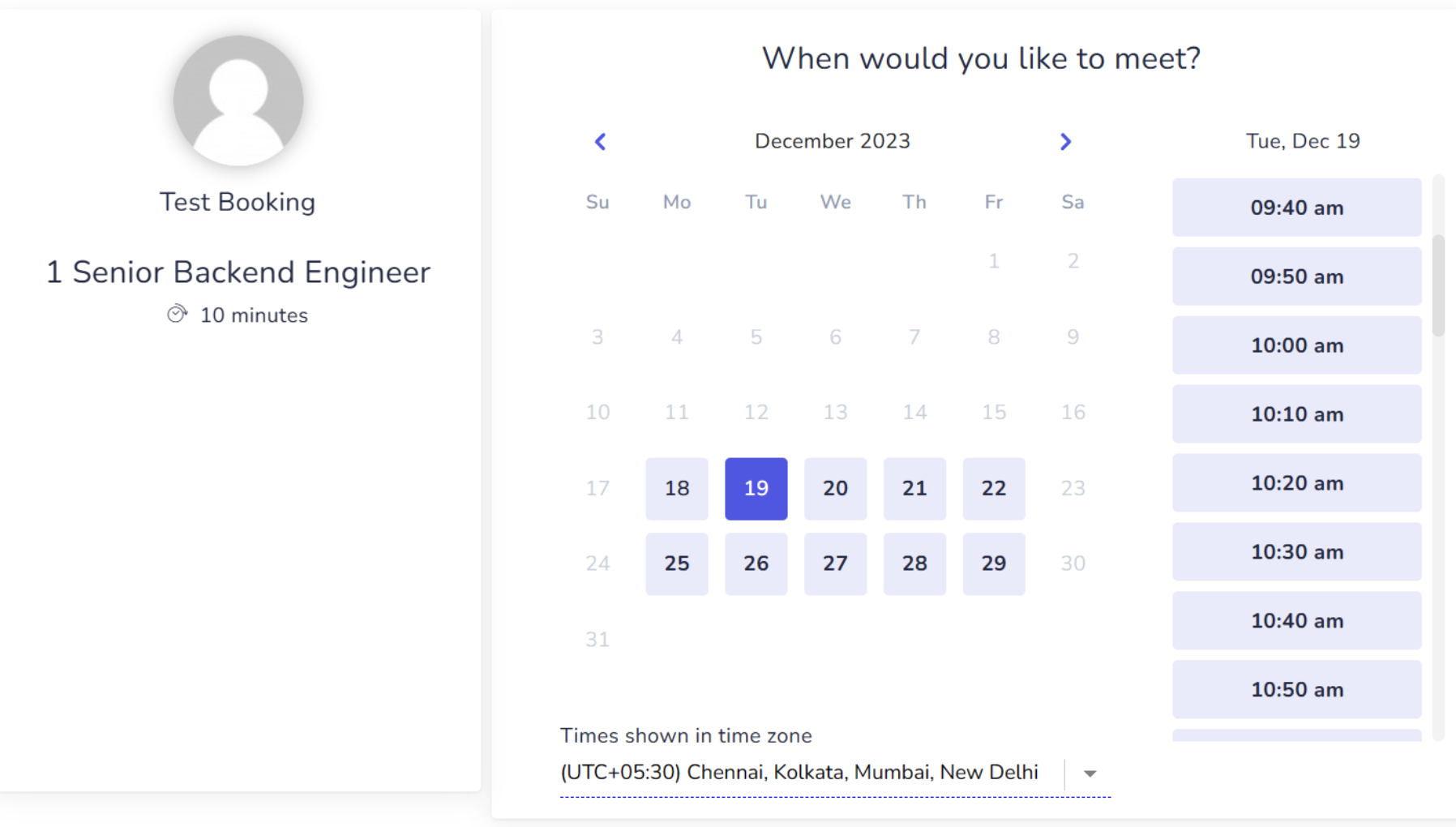Choose December 27 date
This screenshot has height=827, width=1456.
click(x=835, y=563)
